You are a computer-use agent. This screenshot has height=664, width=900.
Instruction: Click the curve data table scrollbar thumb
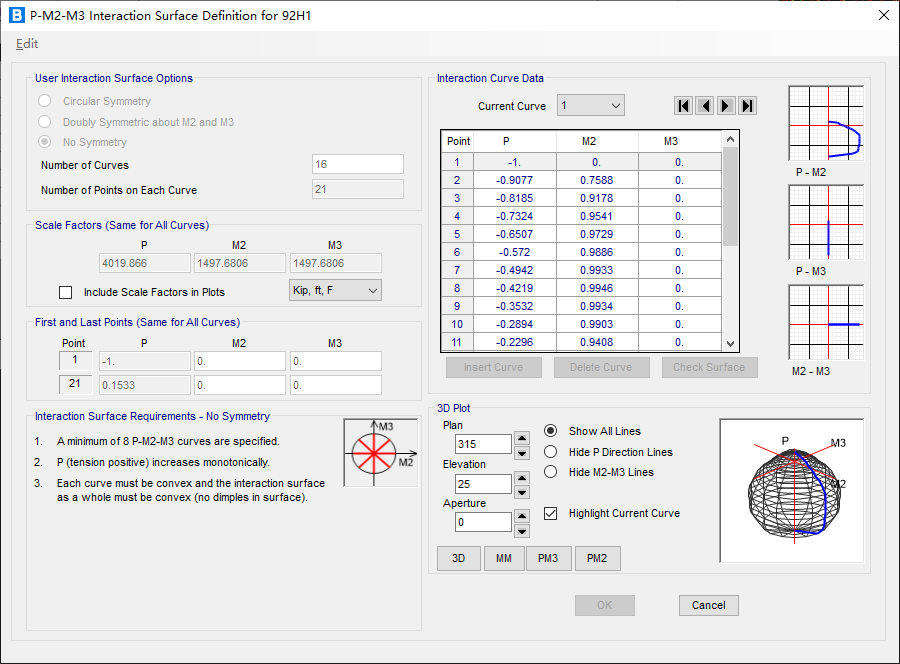click(x=730, y=197)
